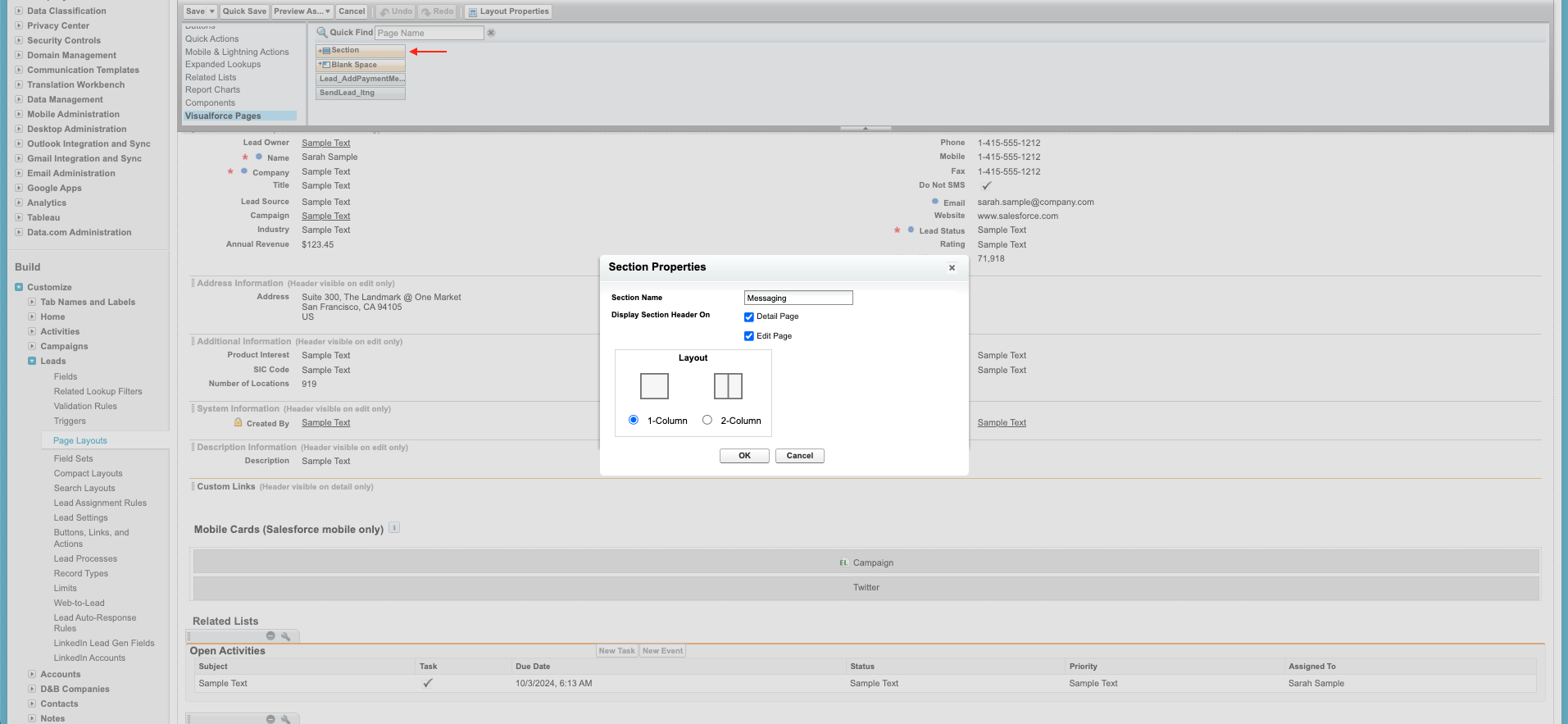Select Report Charts palette category
Image resolution: width=1568 pixels, height=724 pixels.
(x=213, y=89)
